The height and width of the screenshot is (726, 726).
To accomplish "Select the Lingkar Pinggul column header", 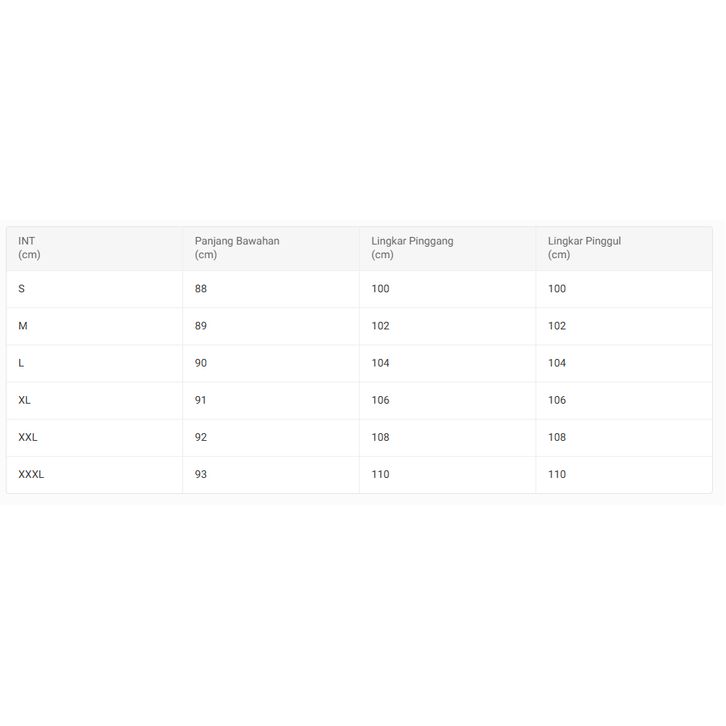I will (584, 248).
